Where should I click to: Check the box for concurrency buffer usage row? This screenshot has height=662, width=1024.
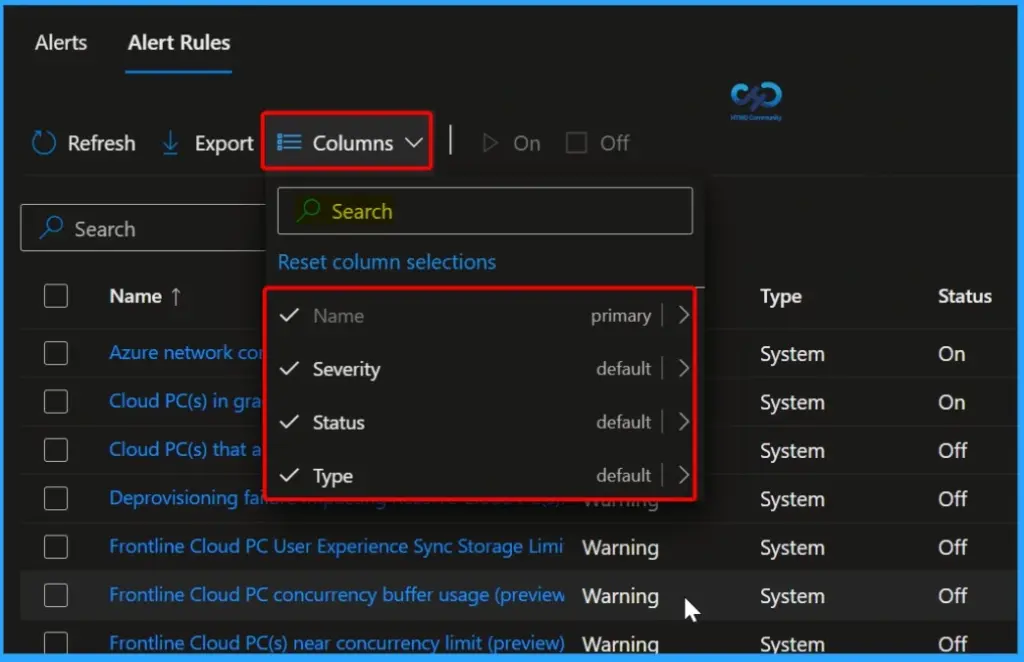pos(56,595)
